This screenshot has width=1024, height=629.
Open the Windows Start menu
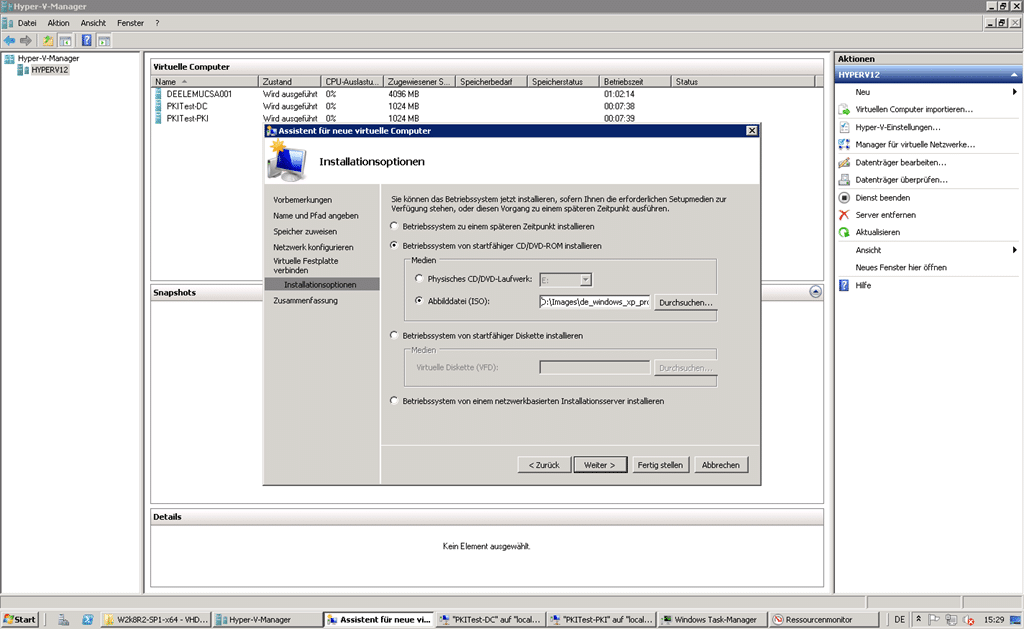[x=20, y=619]
